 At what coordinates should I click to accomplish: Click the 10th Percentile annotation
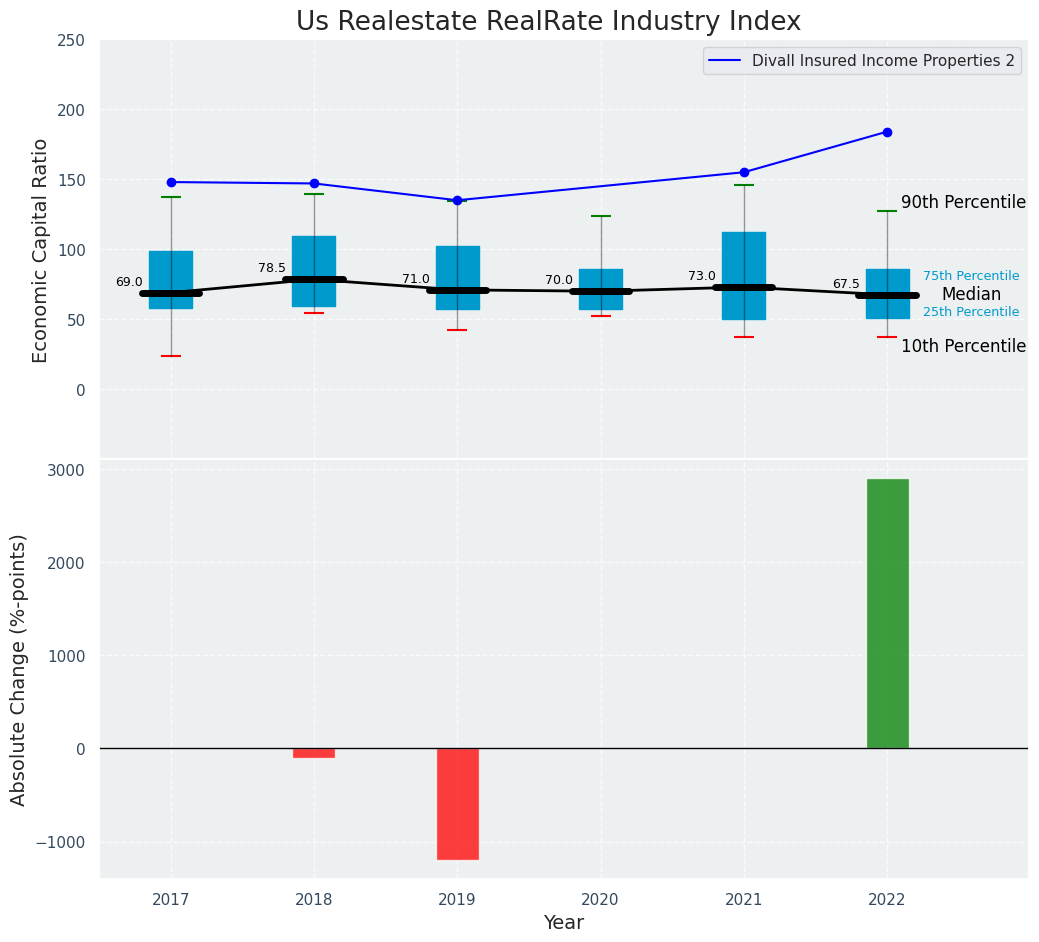(963, 346)
